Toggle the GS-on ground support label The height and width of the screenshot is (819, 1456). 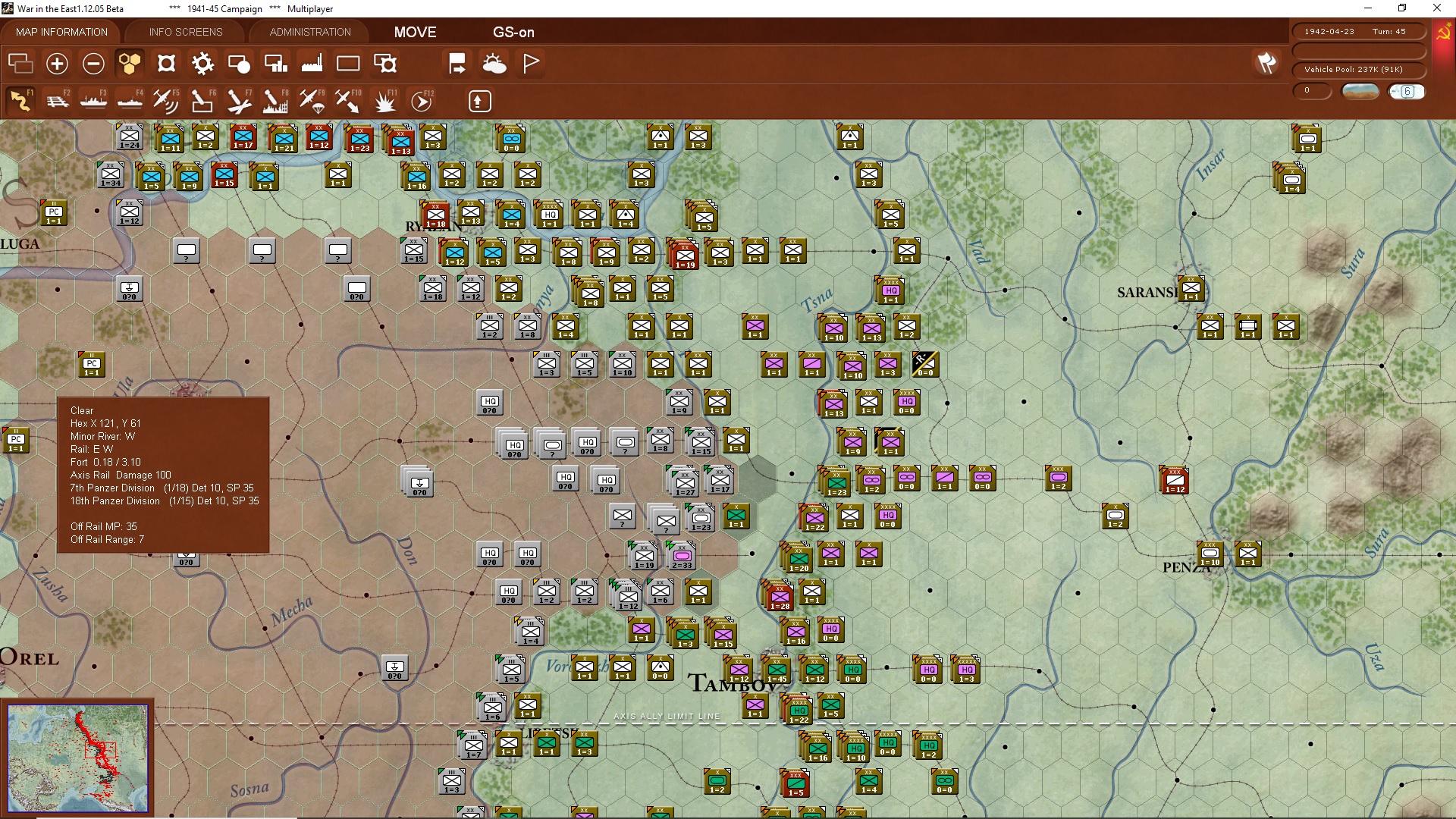[x=513, y=32]
